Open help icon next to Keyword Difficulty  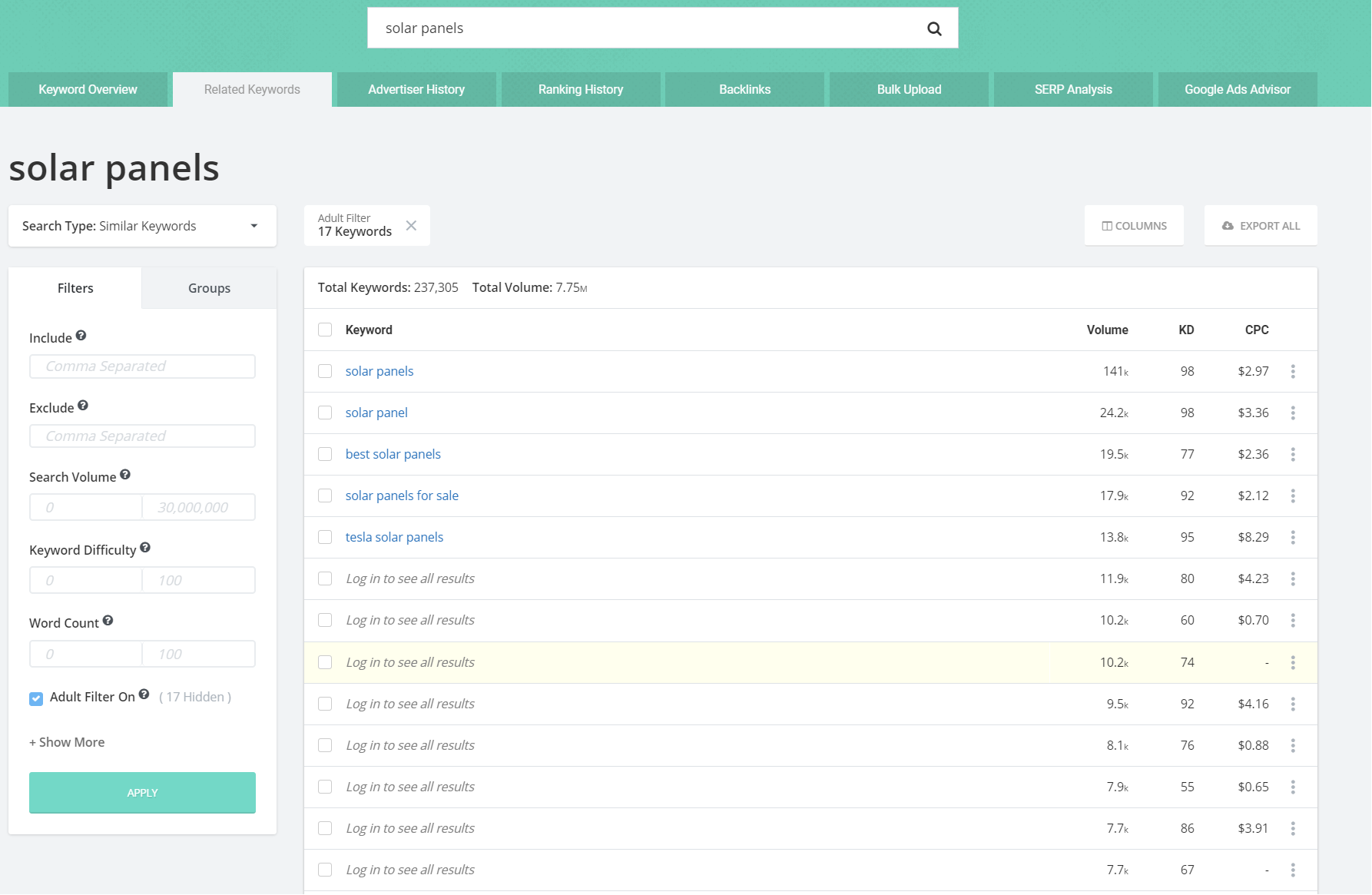tap(145, 548)
